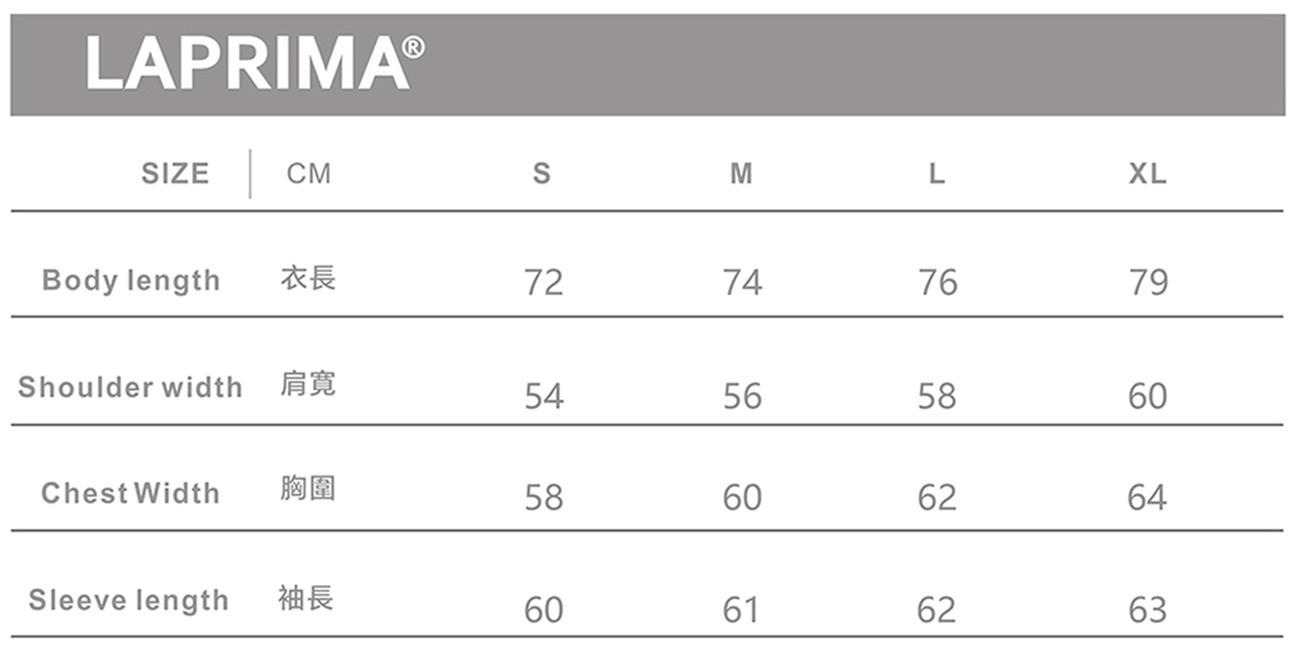1299x662 pixels.
Task: Click the SIZE header label
Action: [175, 174]
